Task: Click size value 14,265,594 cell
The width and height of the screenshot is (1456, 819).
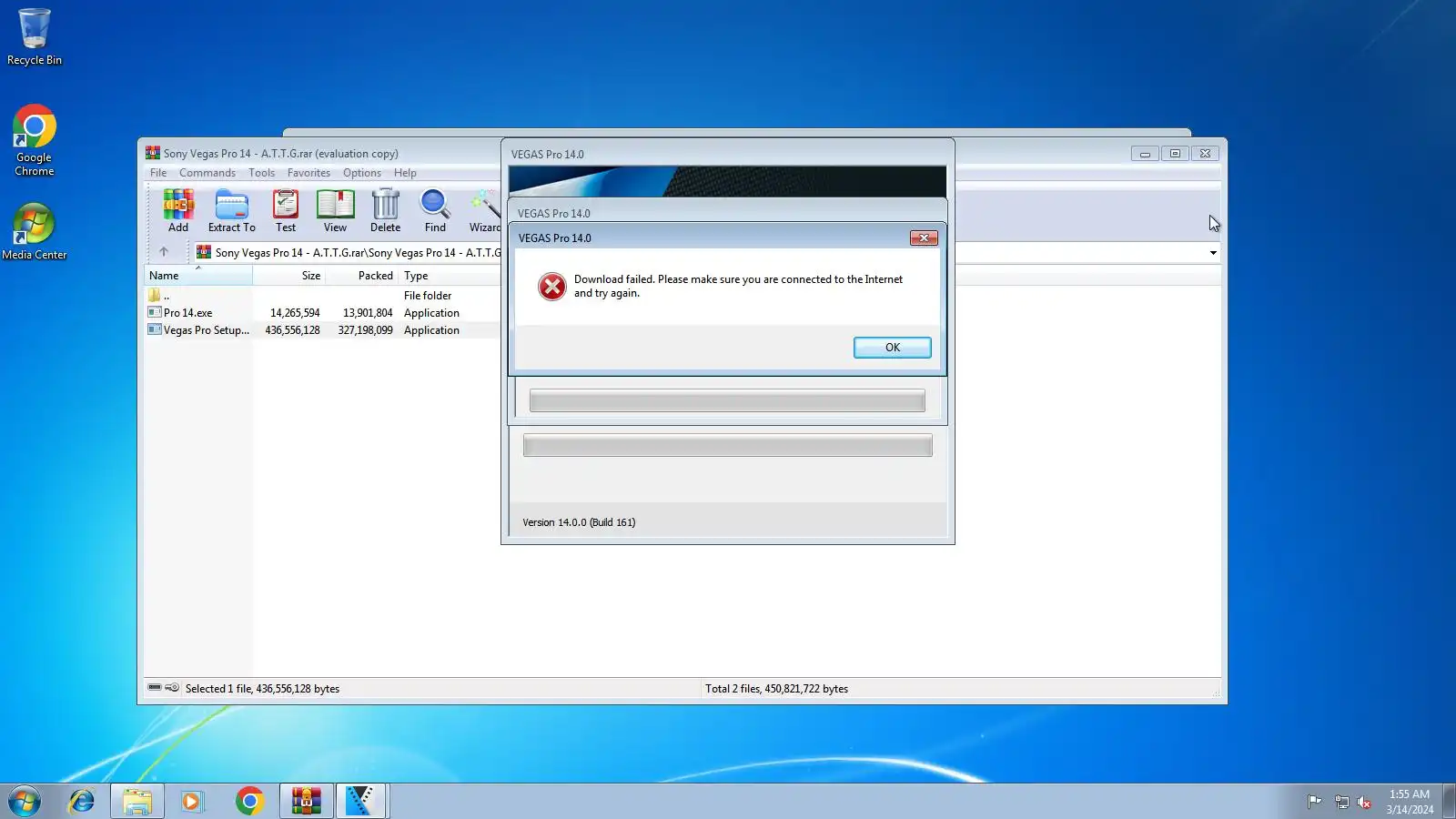Action: pos(295,313)
